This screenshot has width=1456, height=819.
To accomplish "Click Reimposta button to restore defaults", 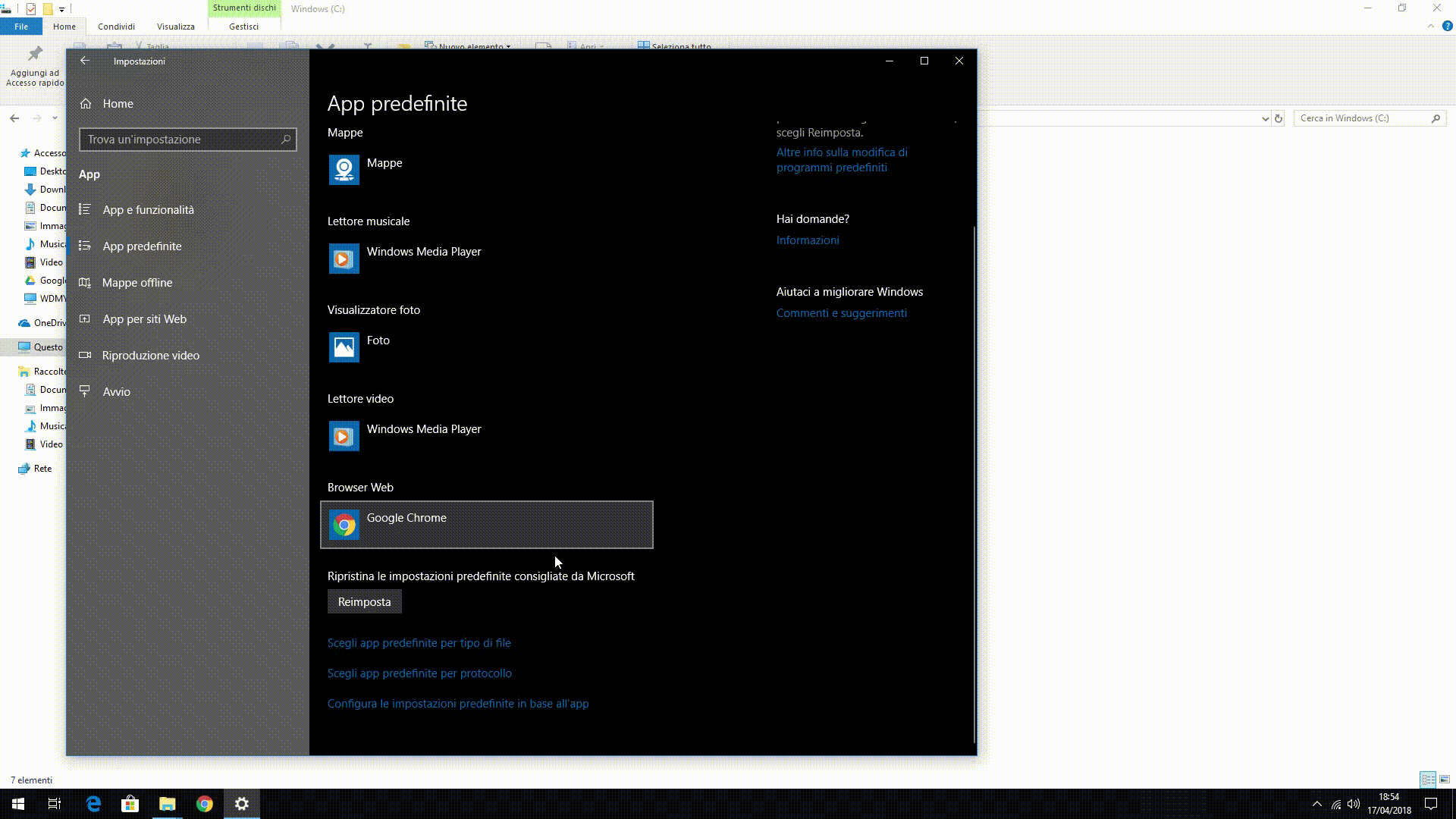I will [364, 601].
